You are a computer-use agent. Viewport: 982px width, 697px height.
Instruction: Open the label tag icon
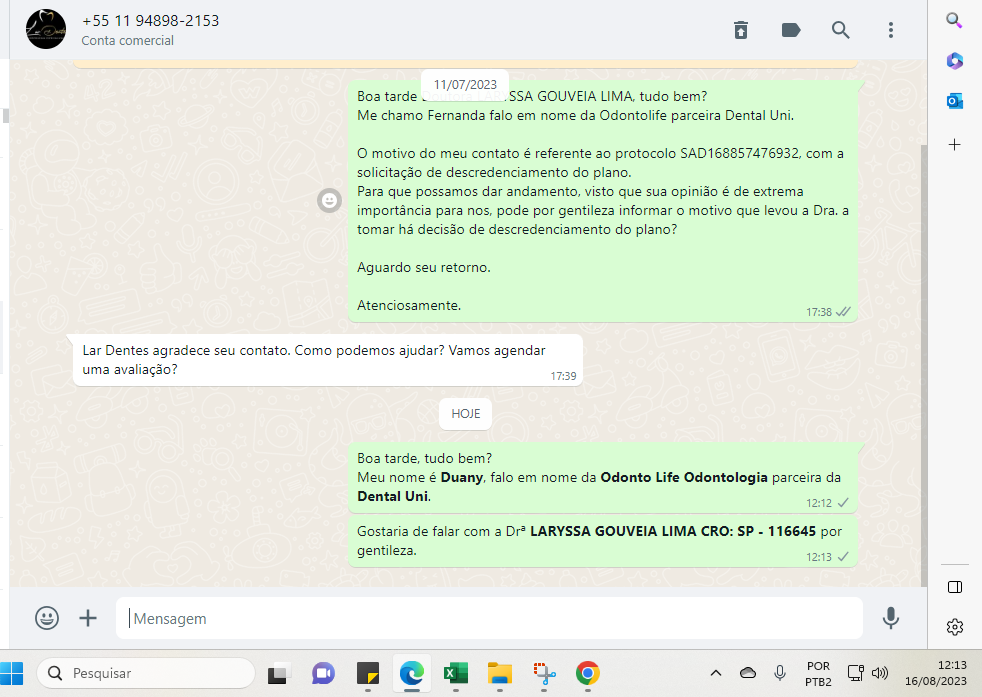click(x=791, y=29)
